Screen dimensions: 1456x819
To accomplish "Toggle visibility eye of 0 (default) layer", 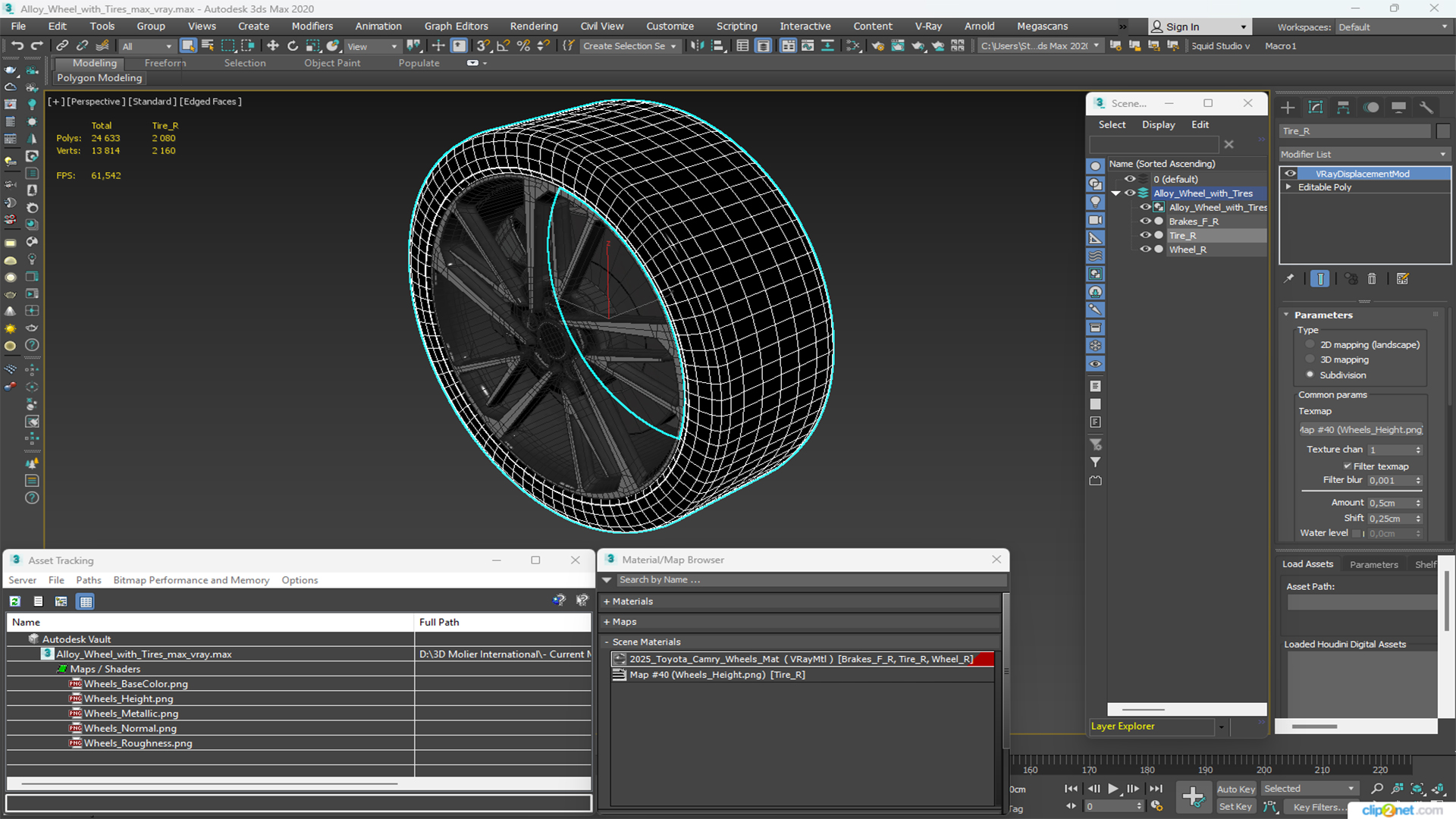I will (1130, 179).
